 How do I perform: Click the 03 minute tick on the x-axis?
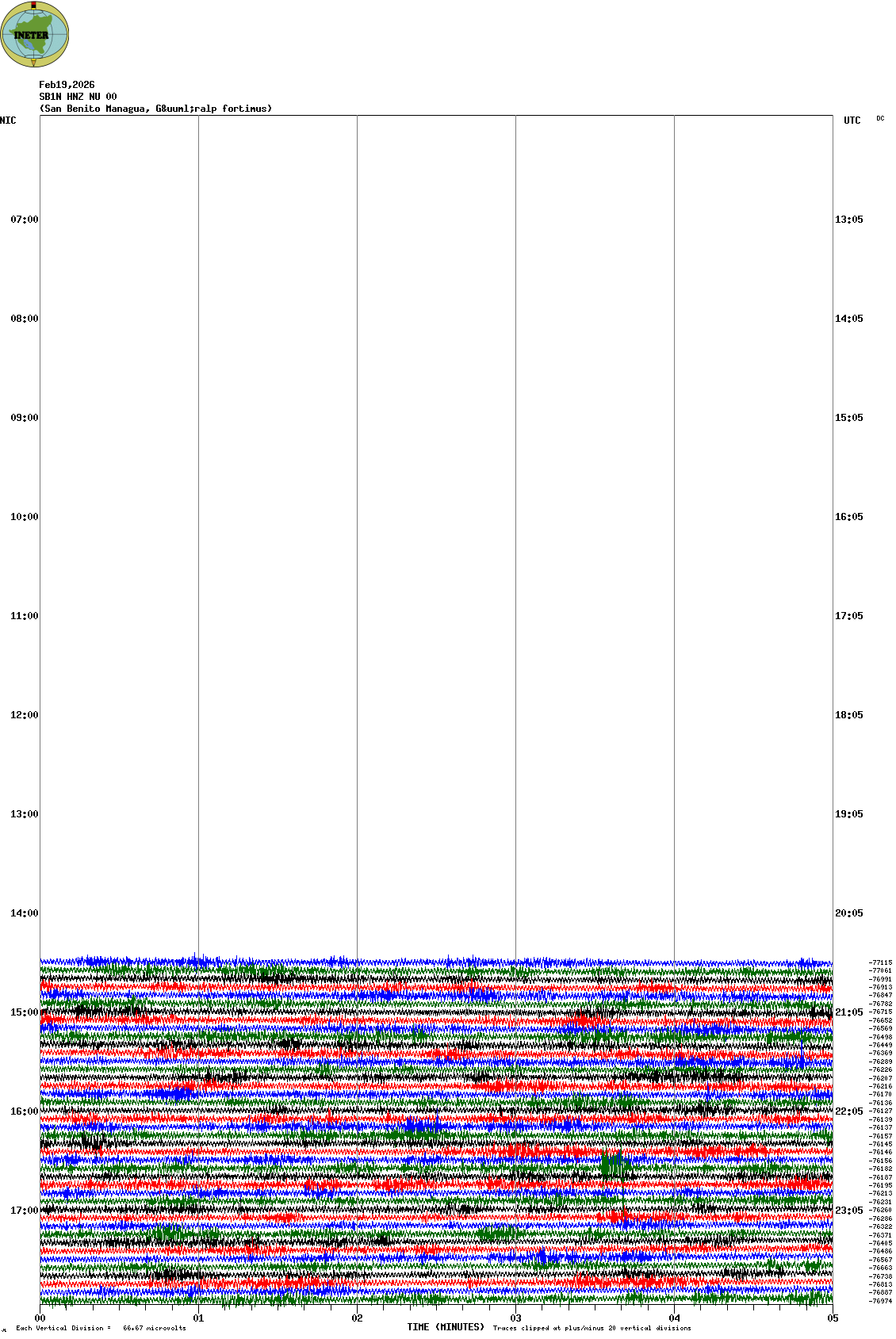pos(516,1318)
